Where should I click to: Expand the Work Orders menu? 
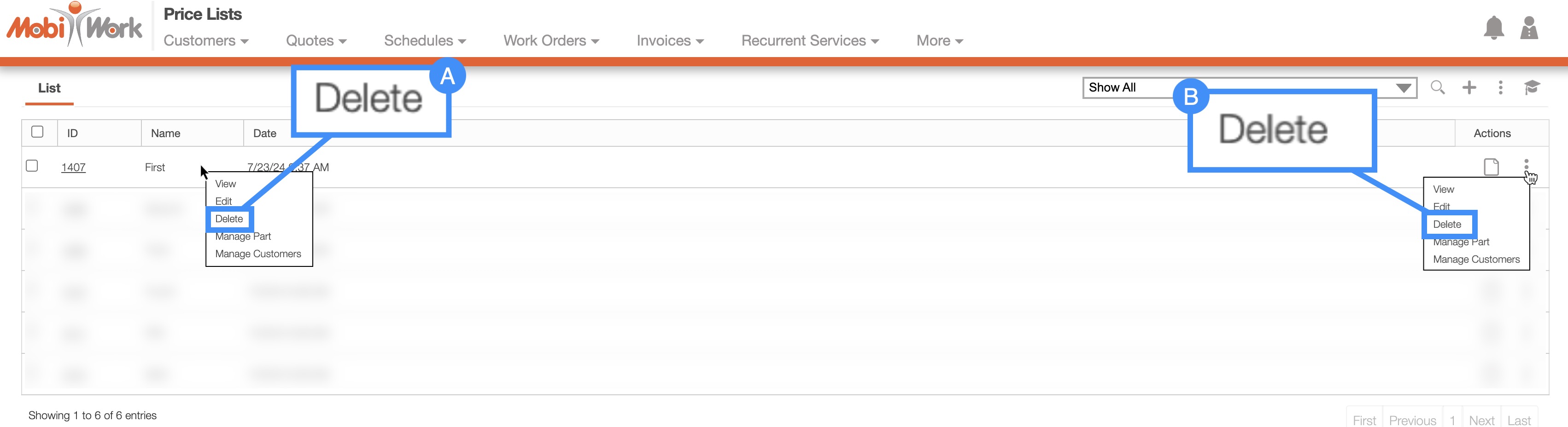(550, 41)
